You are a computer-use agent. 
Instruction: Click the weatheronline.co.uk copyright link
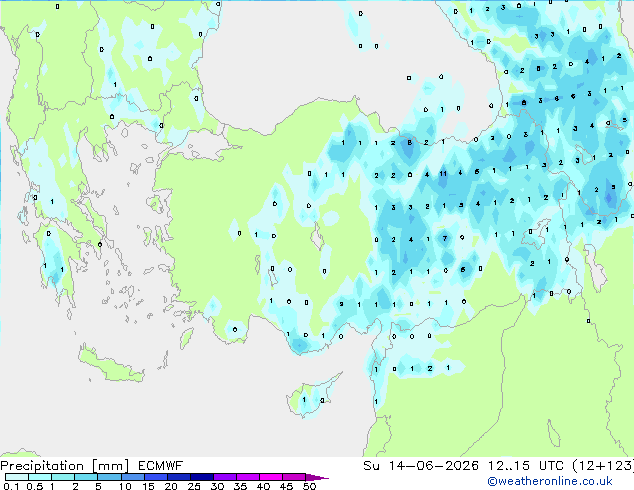pyautogui.click(x=550, y=481)
